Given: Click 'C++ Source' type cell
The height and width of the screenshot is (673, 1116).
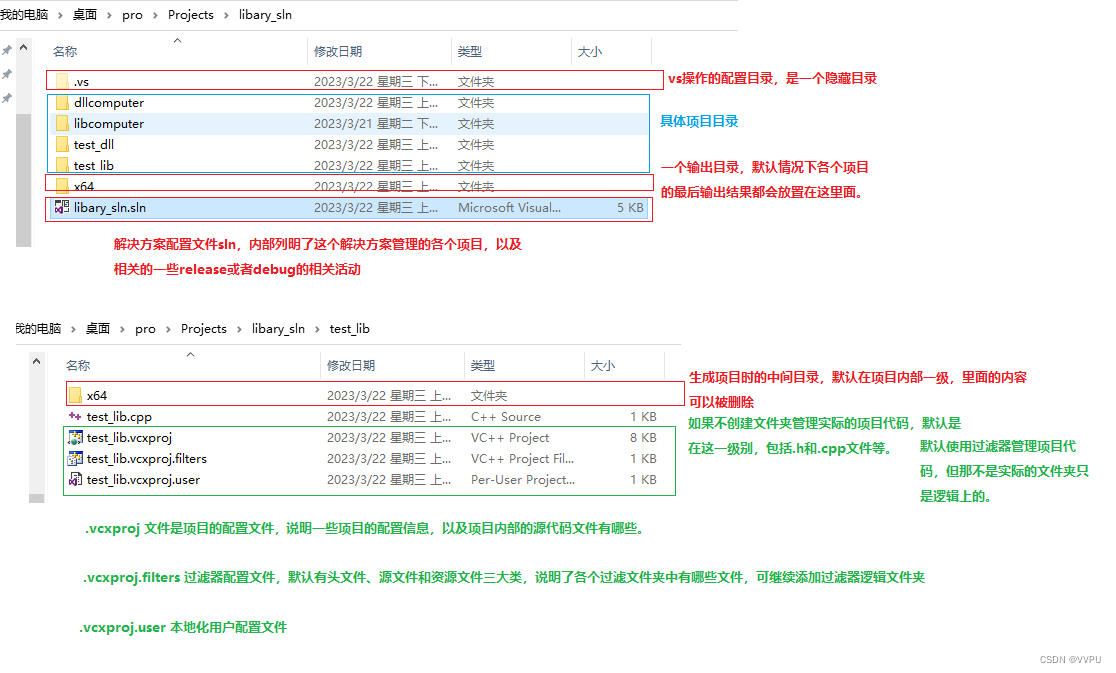Looking at the screenshot, I should 506,416.
